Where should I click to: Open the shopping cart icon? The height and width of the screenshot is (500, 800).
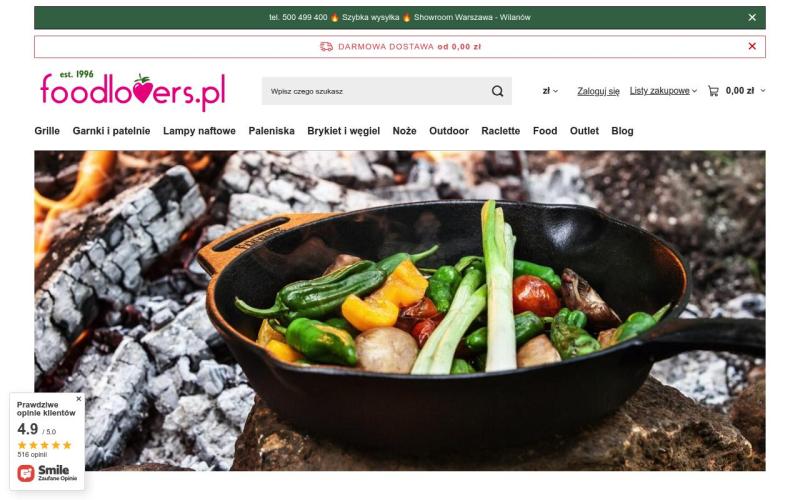713,91
